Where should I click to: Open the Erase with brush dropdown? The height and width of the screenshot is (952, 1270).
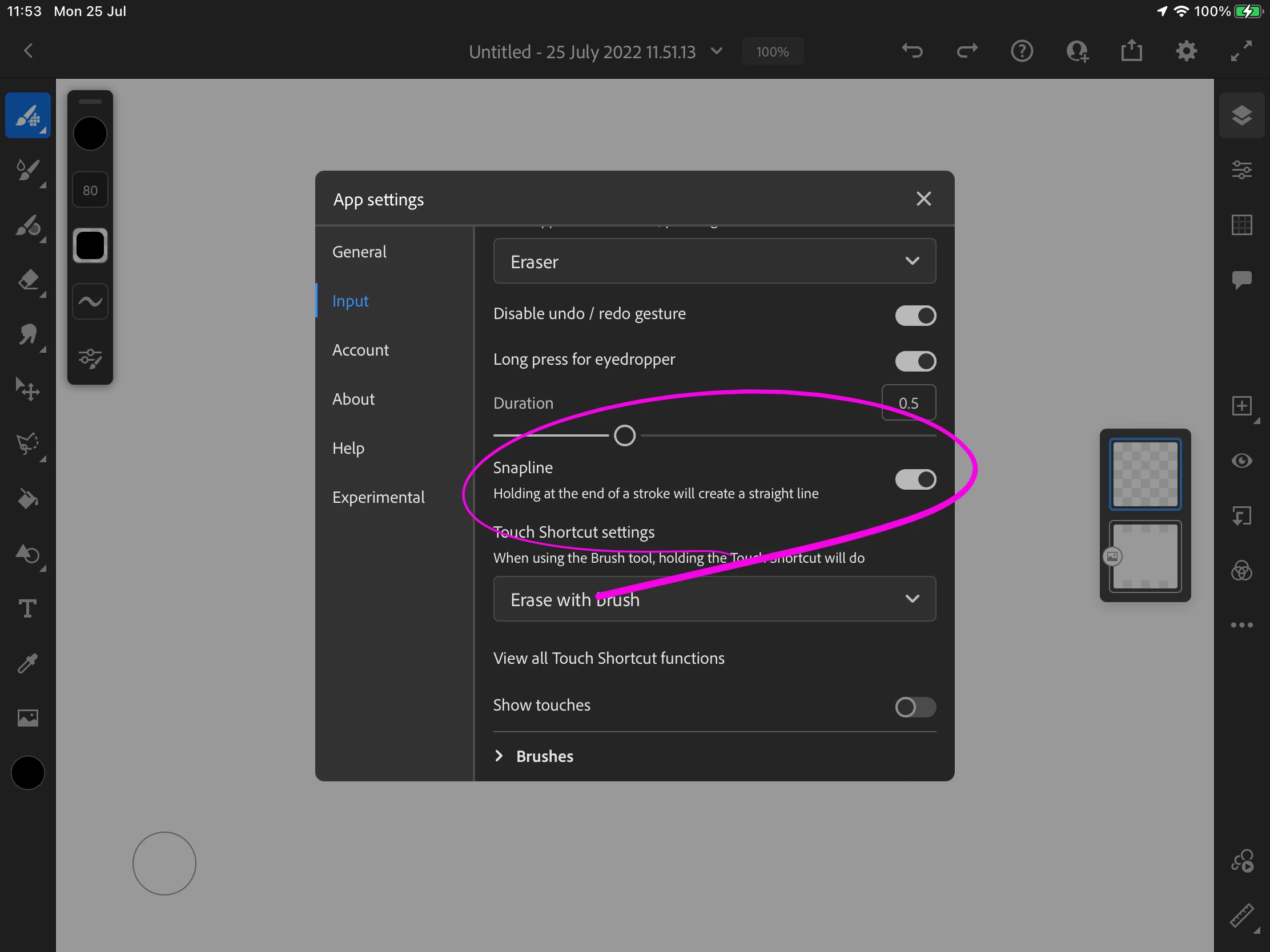pos(714,599)
